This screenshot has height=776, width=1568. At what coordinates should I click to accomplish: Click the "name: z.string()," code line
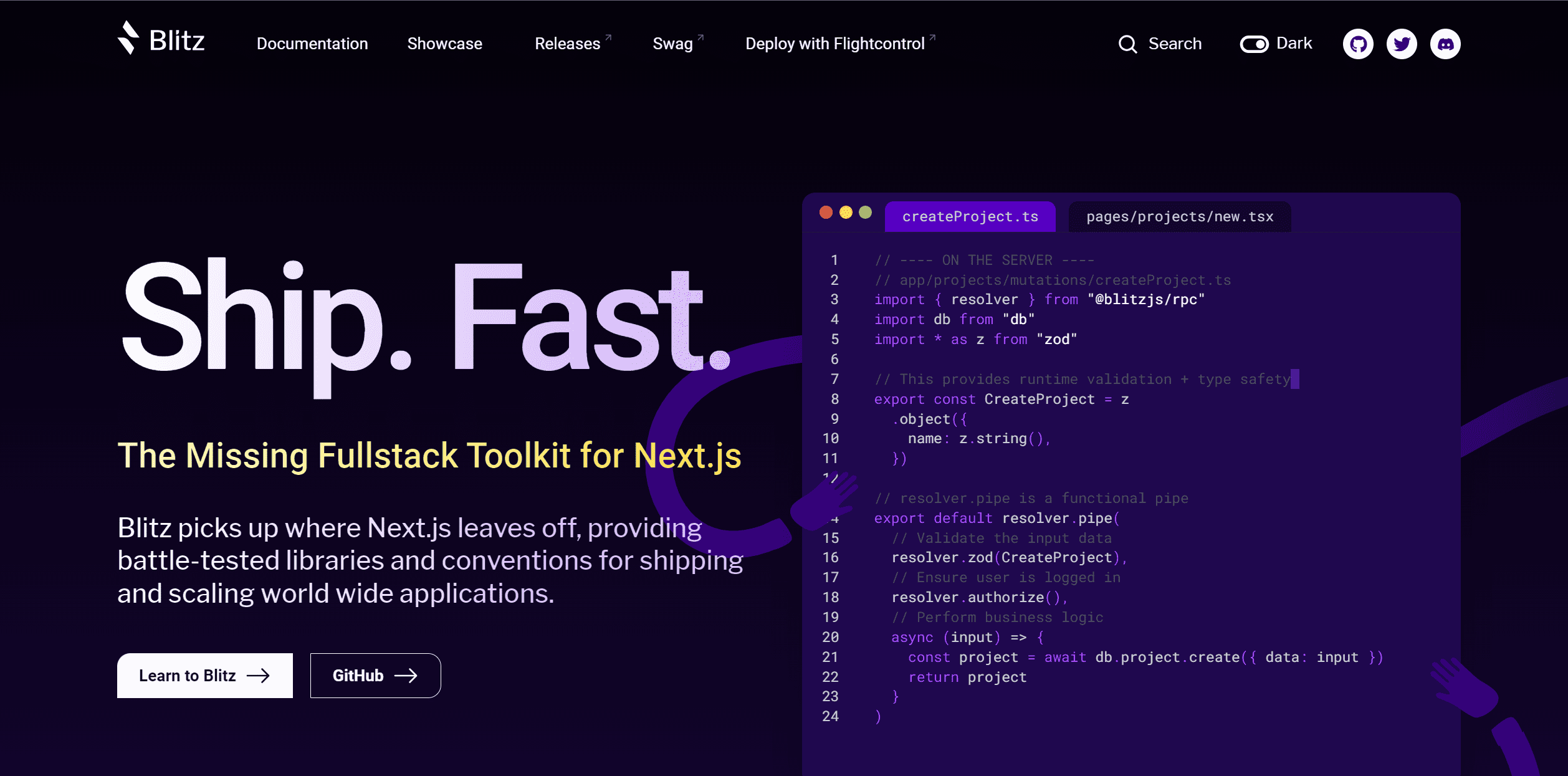pyautogui.click(x=979, y=439)
